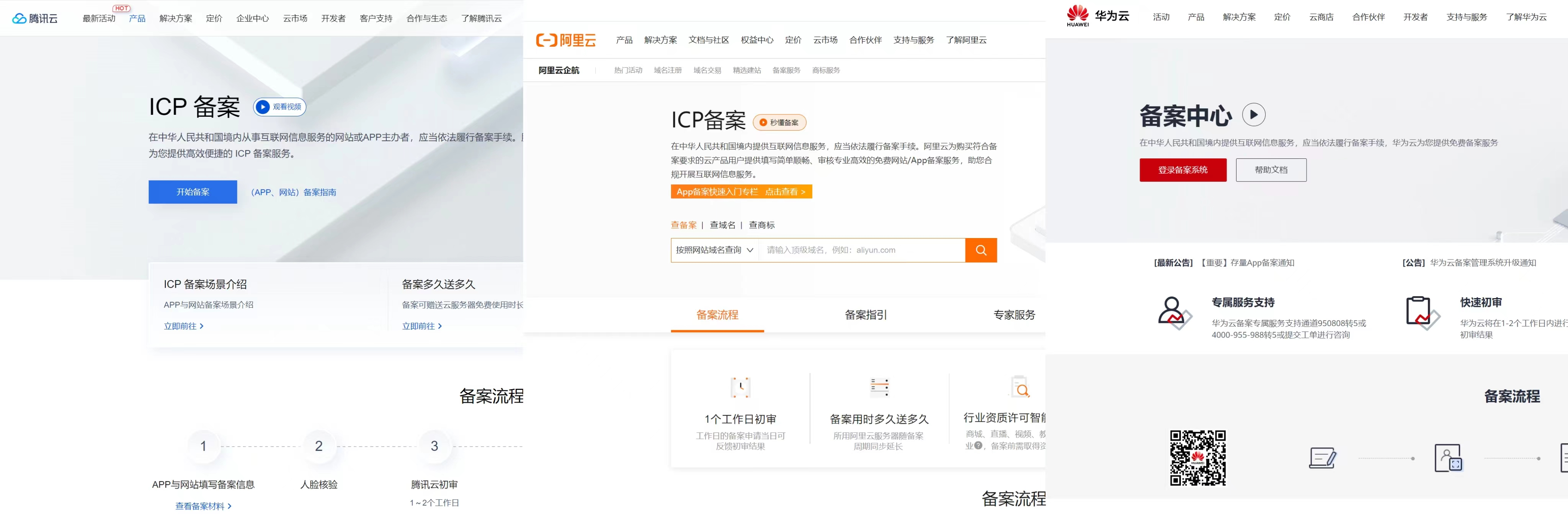Click the Tencent Cloud logo

35,18
